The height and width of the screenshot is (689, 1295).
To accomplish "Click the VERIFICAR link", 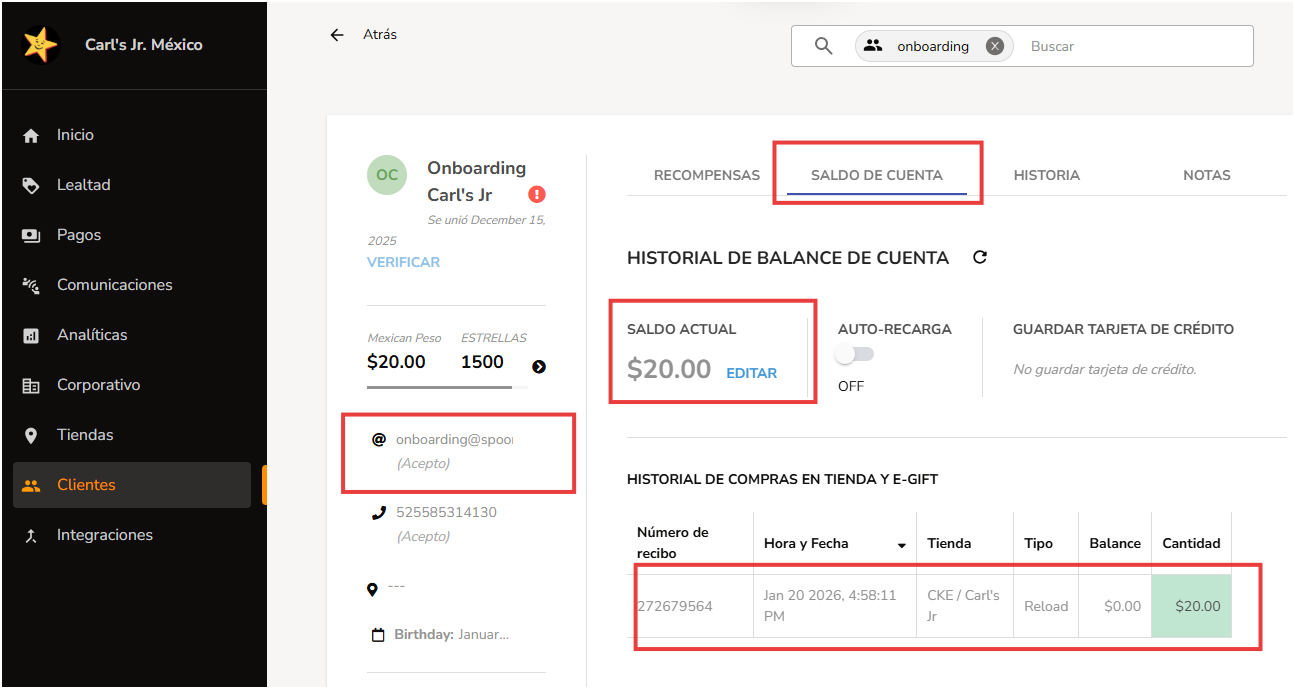I will pos(403,262).
